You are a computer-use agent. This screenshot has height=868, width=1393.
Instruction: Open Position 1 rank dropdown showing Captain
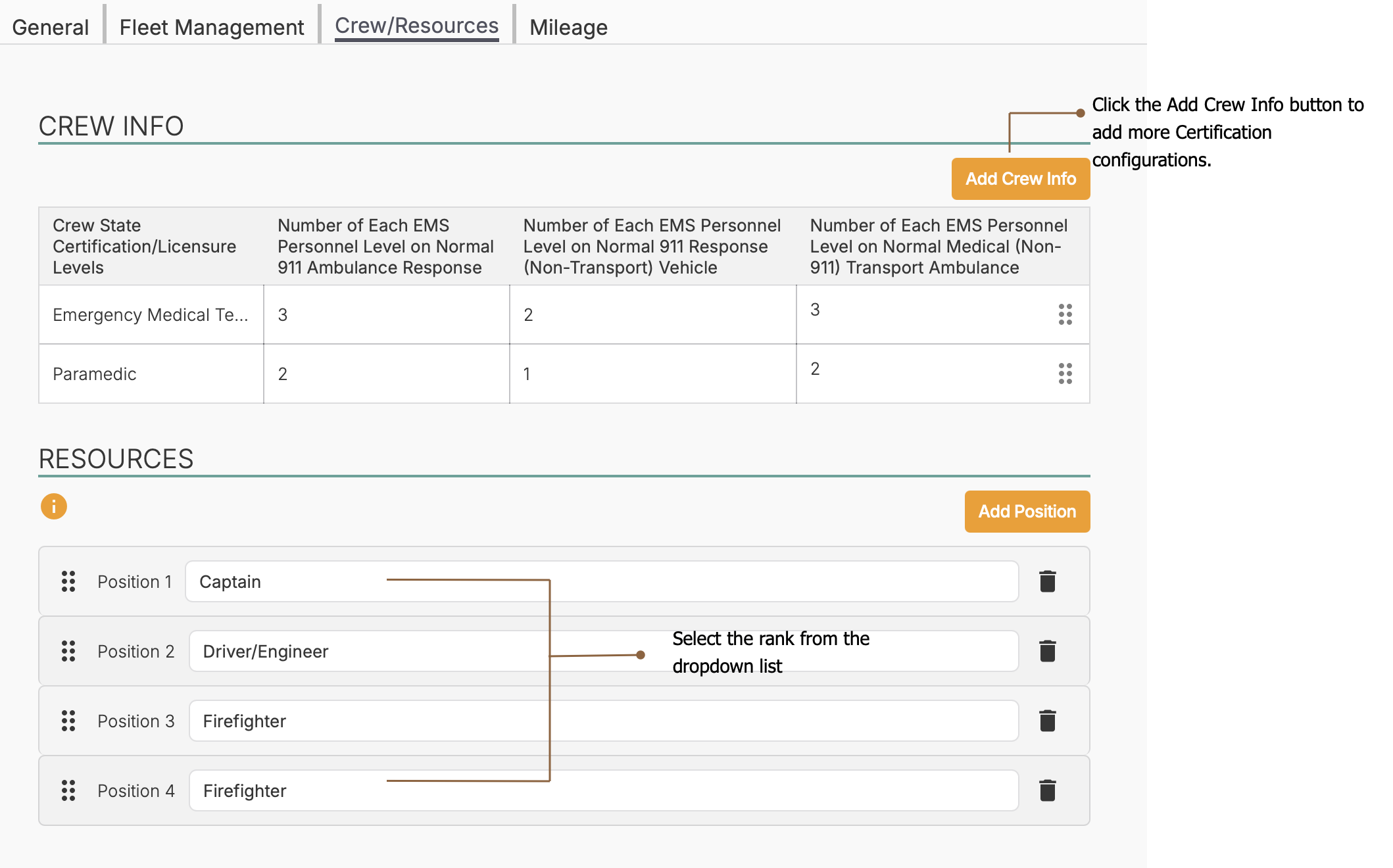(601, 581)
